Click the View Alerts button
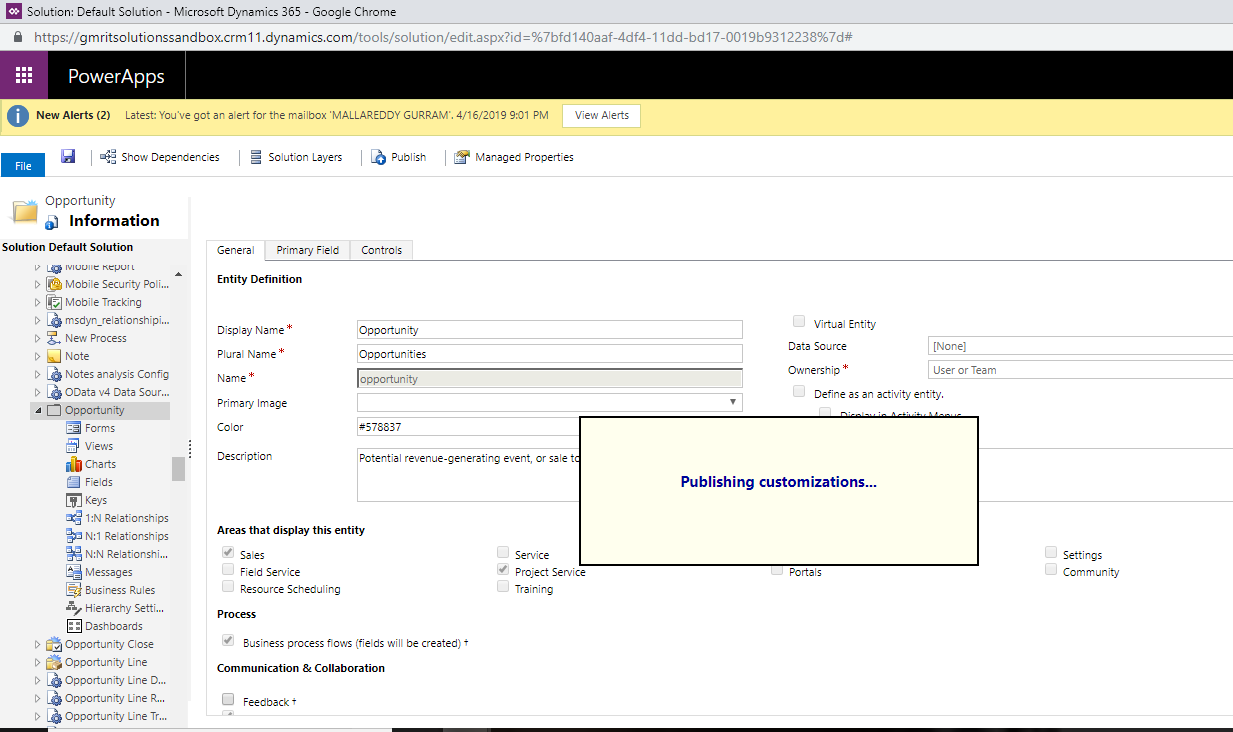Viewport: 1233px width, 732px height. 602,115
